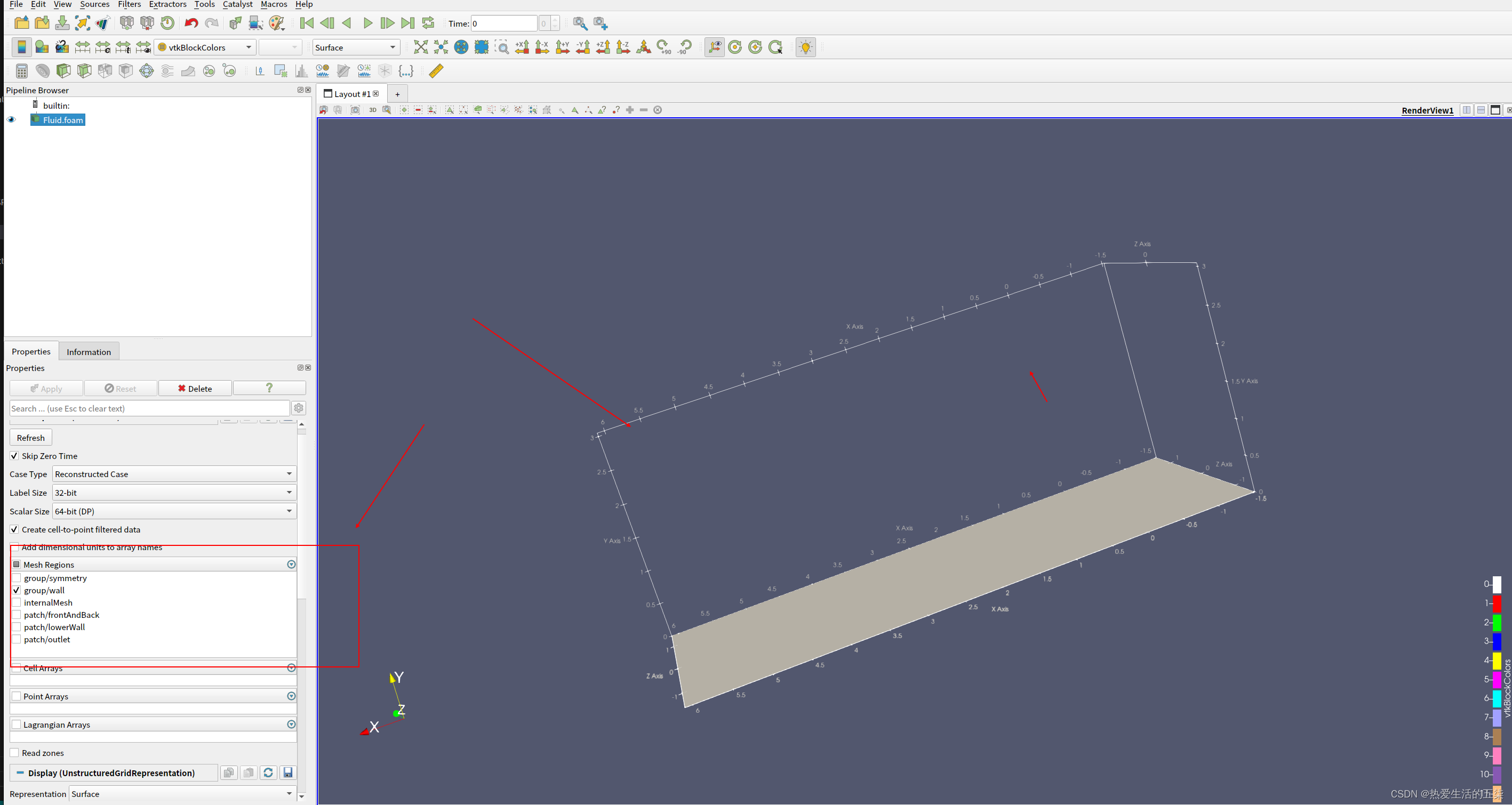Set view direction to +X icon
The height and width of the screenshot is (805, 1512).
coord(522,47)
